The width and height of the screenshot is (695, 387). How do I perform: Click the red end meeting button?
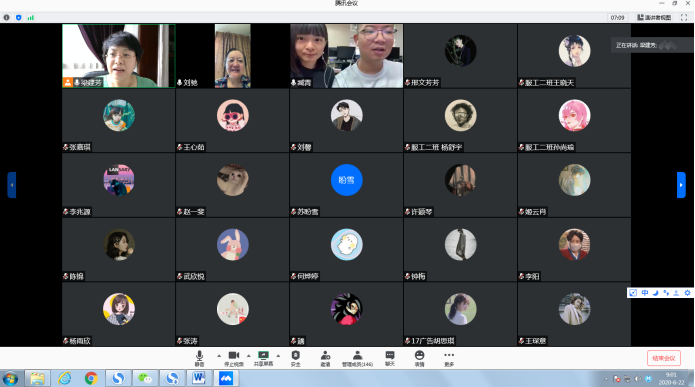click(664, 358)
